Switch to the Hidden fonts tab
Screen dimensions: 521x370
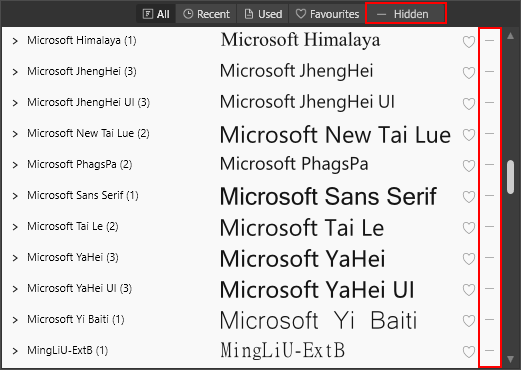(406, 14)
